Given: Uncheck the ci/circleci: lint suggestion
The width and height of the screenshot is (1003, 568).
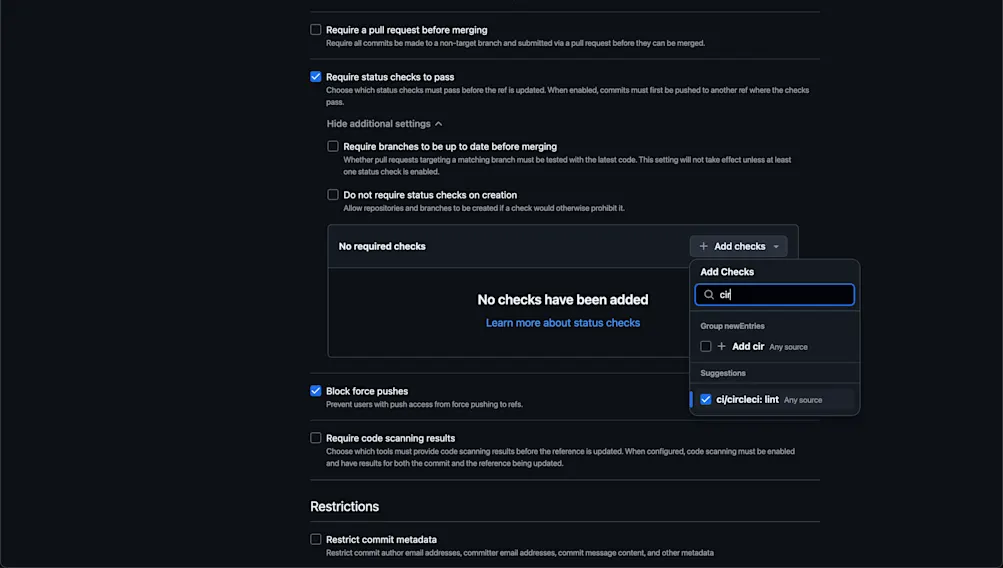Looking at the screenshot, I should [x=706, y=399].
